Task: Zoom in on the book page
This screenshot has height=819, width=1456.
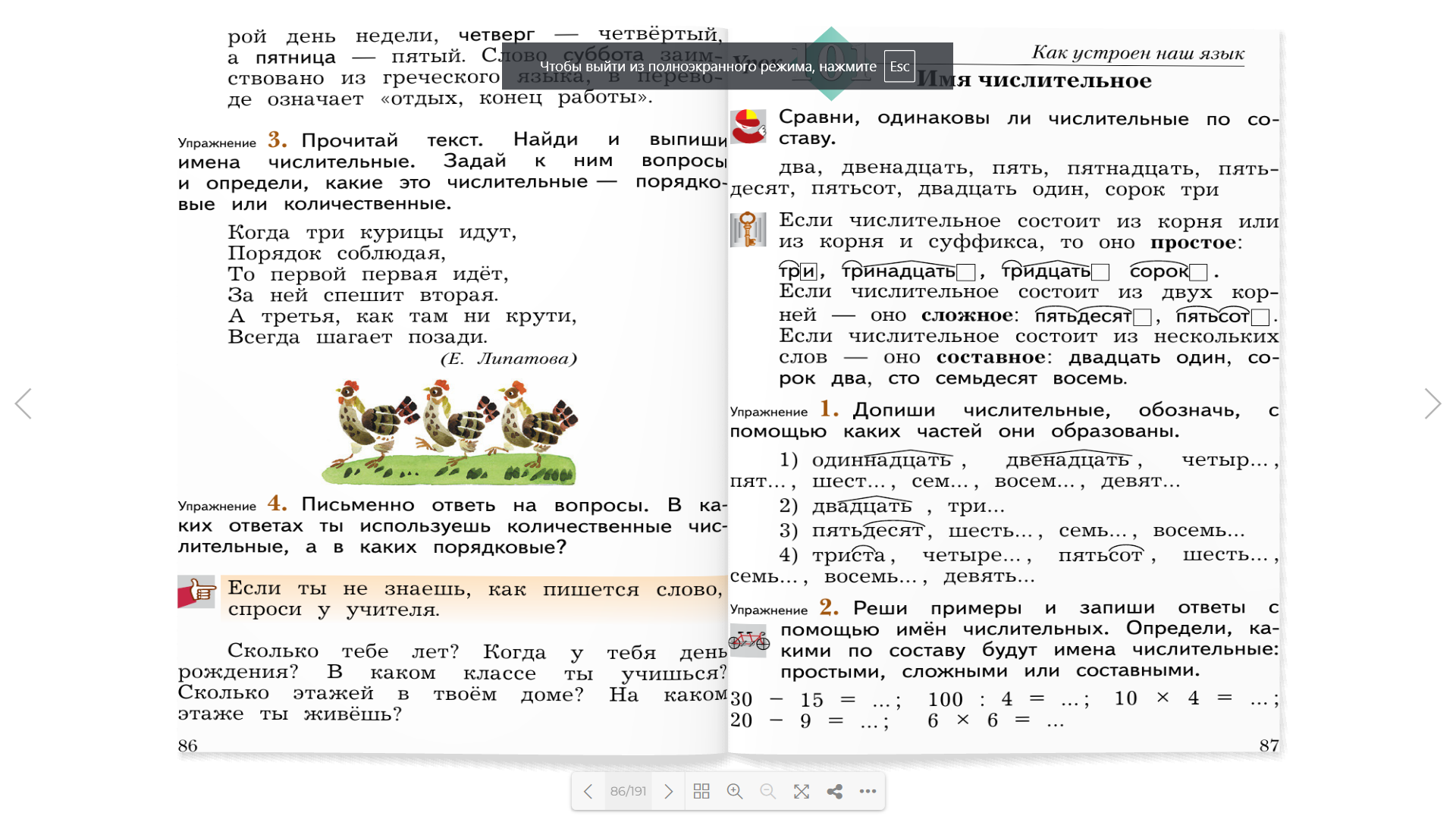Action: 735,792
